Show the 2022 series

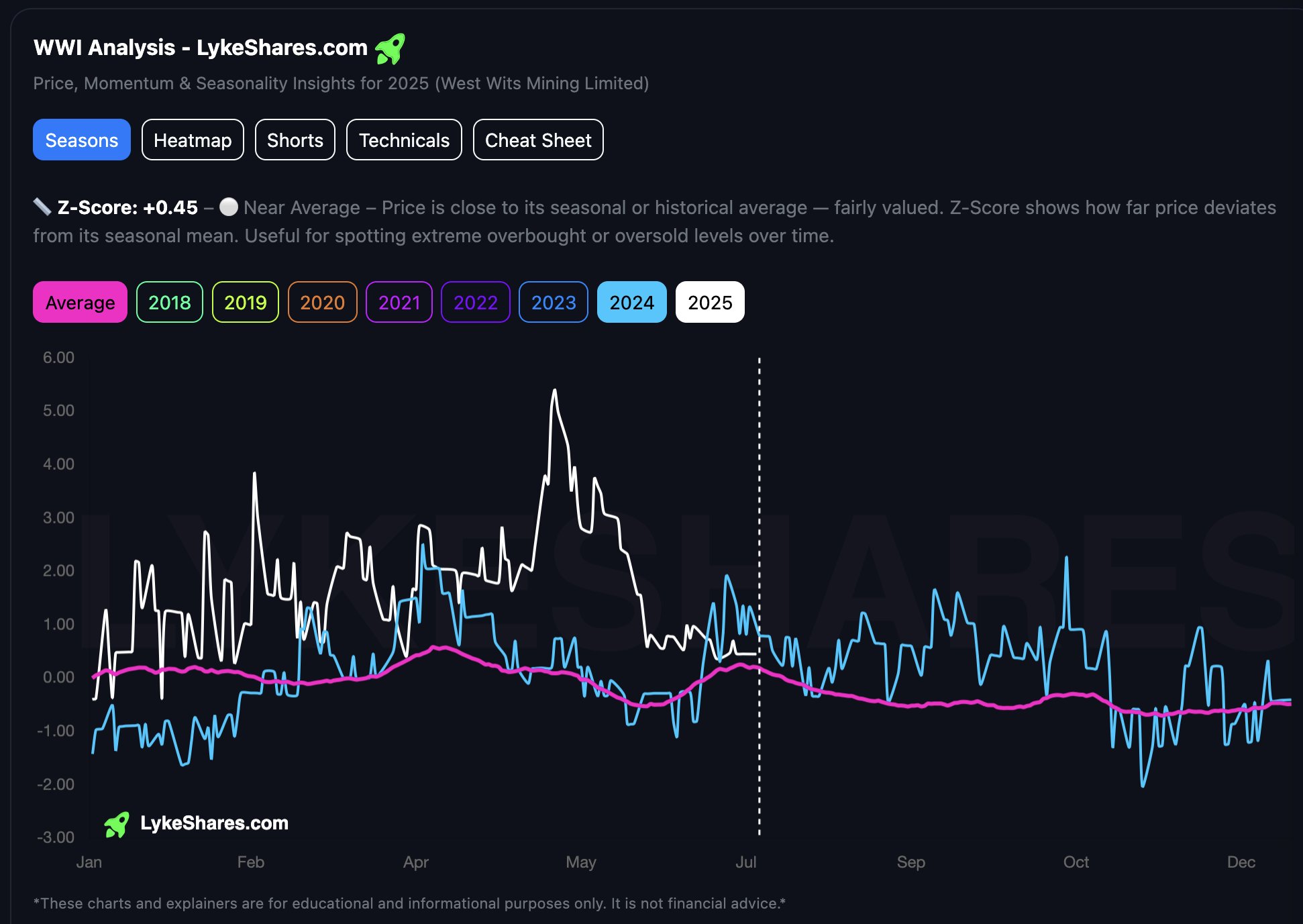point(476,302)
